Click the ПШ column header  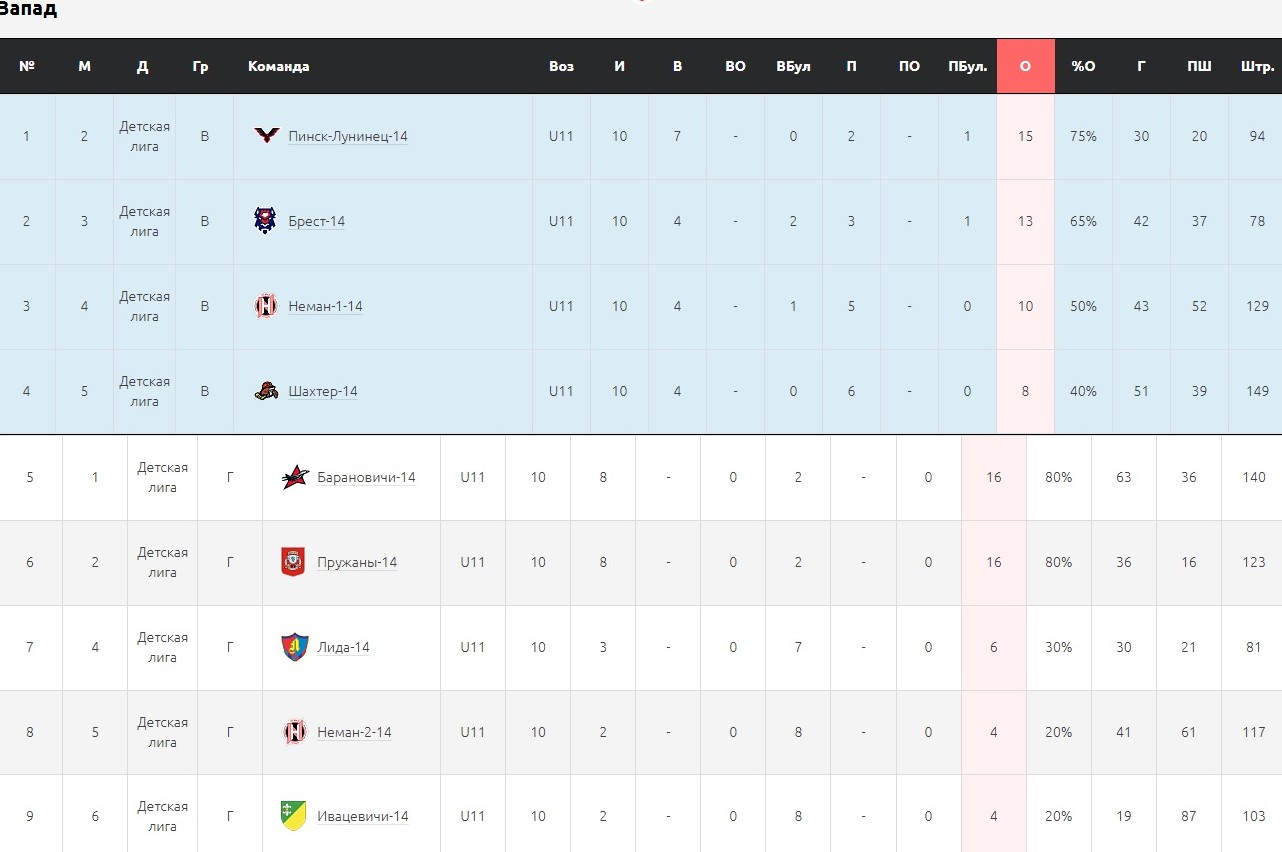(1199, 67)
